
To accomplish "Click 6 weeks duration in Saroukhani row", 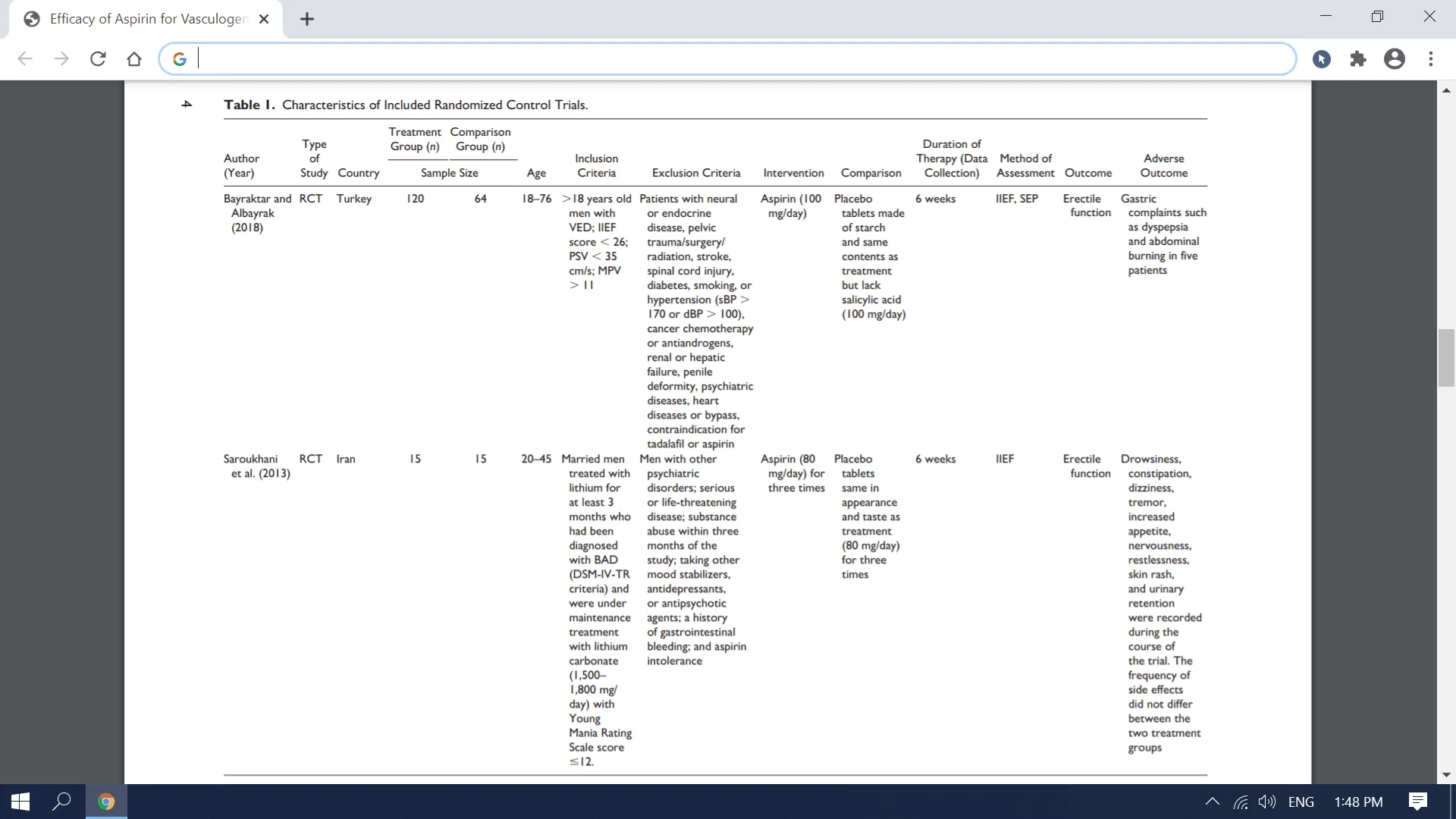I will (936, 459).
